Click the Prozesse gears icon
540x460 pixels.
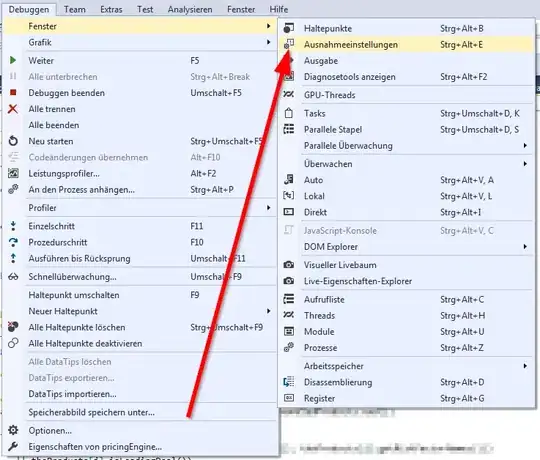pyautogui.click(x=289, y=347)
